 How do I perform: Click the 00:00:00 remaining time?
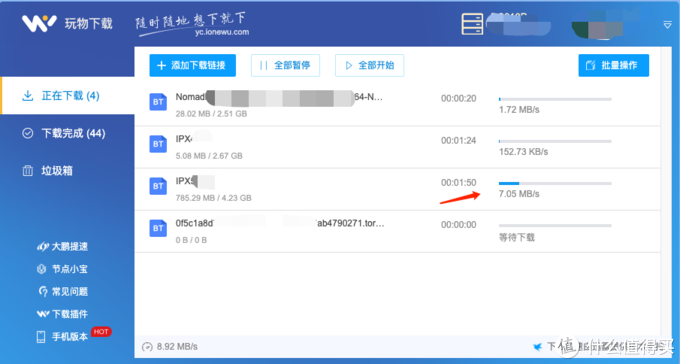pos(458,225)
